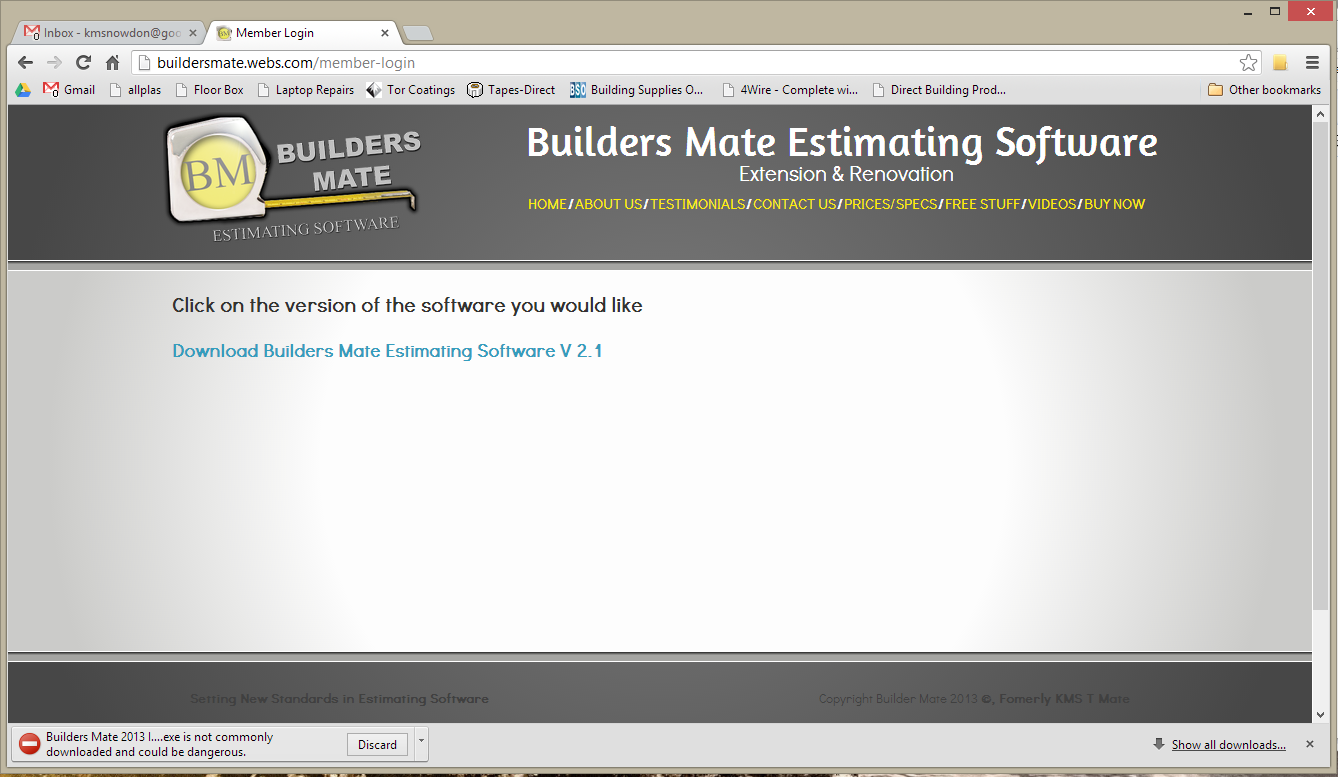1338x777 pixels.
Task: Reload the page with the refresh icon
Action: tap(83, 62)
